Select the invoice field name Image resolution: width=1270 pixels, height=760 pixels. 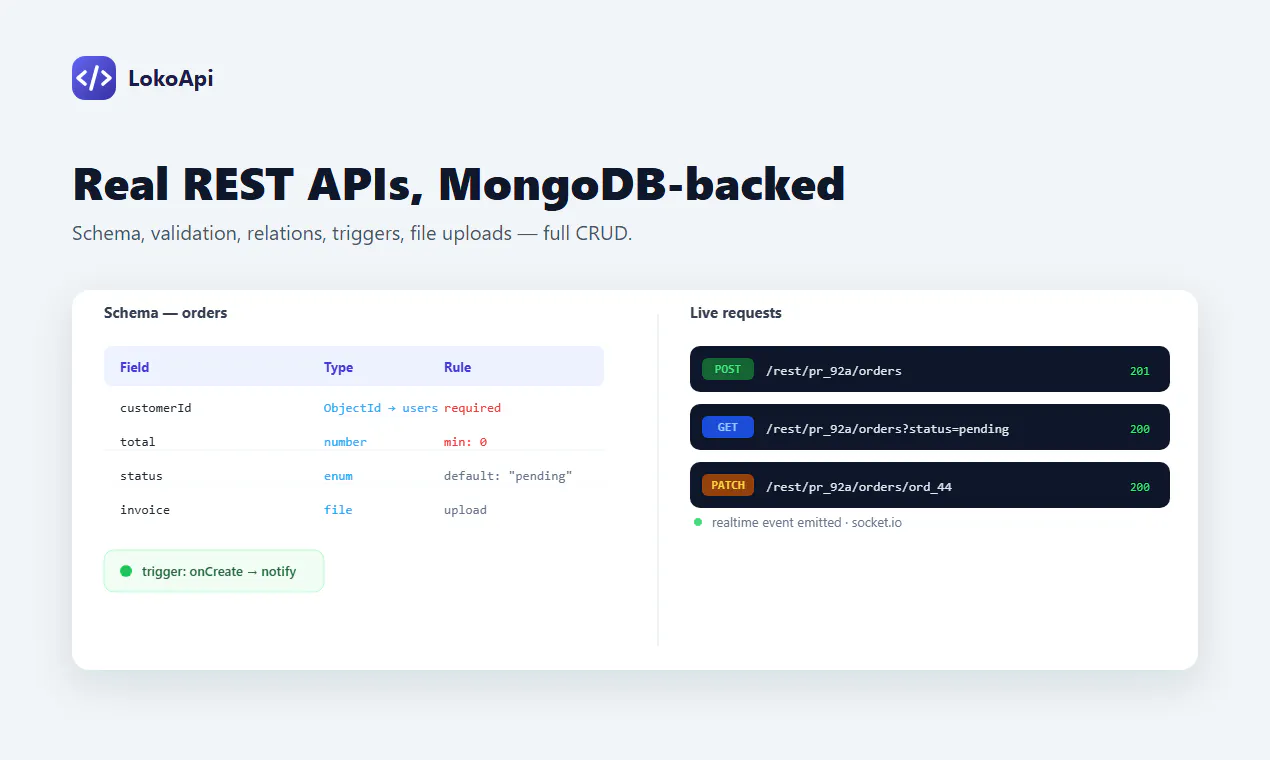tap(145, 510)
